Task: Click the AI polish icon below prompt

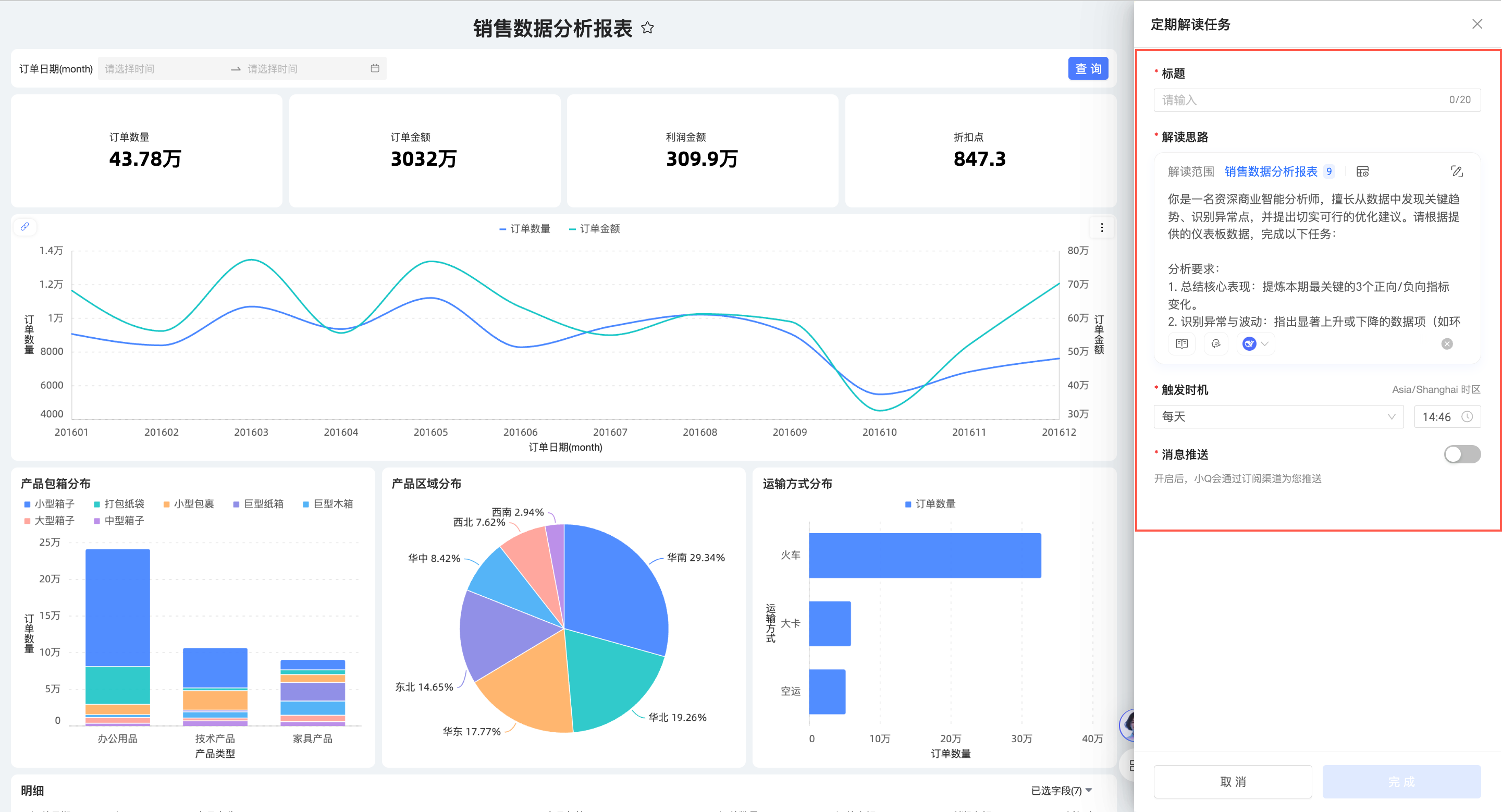Action: 1216,344
